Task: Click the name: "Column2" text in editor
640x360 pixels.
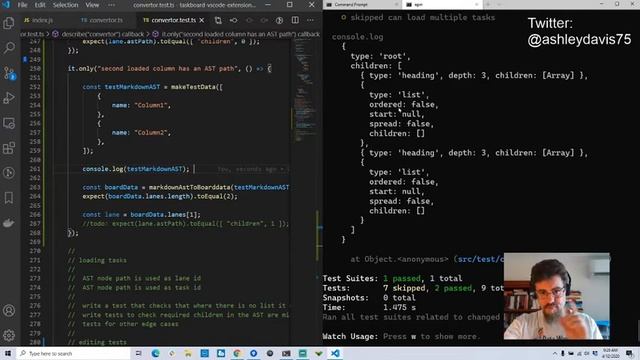Action: coord(141,133)
